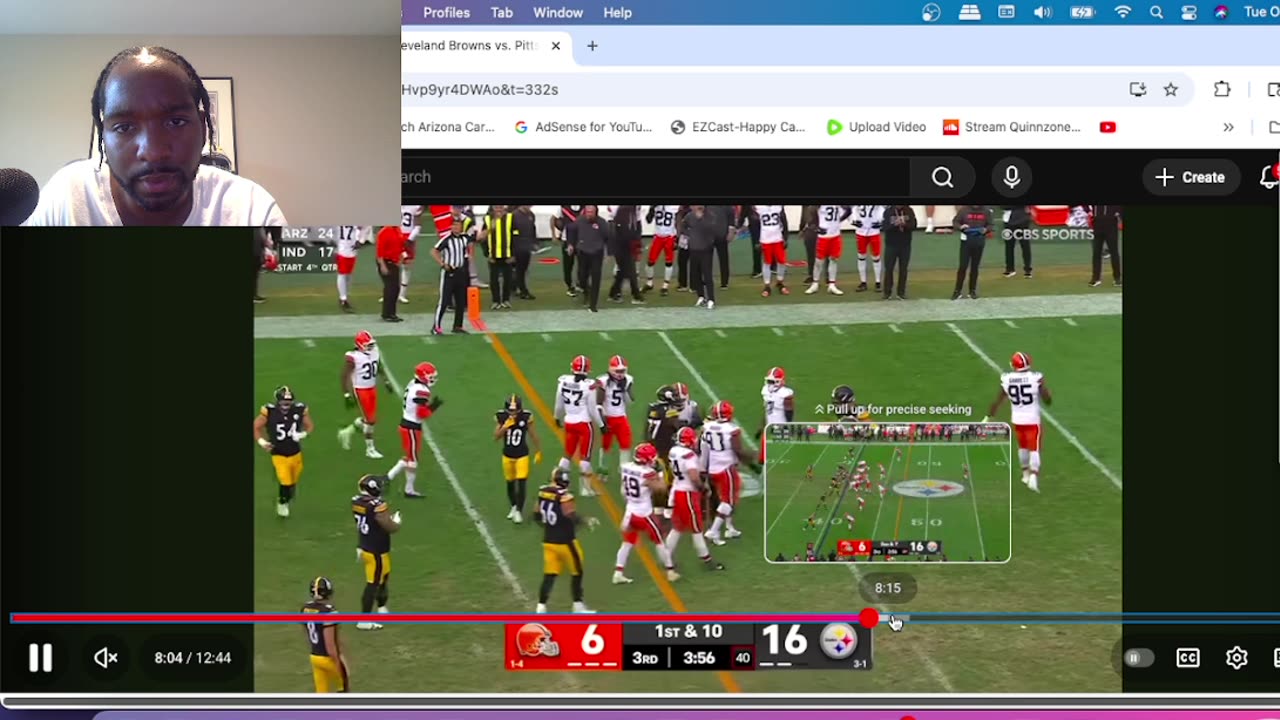Click the install app icon in the address bar
This screenshot has width=1280, height=720.
1138,90
